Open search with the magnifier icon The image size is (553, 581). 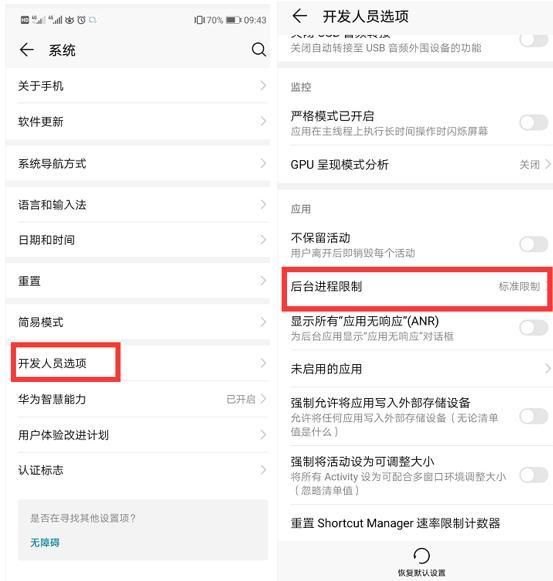[x=259, y=50]
